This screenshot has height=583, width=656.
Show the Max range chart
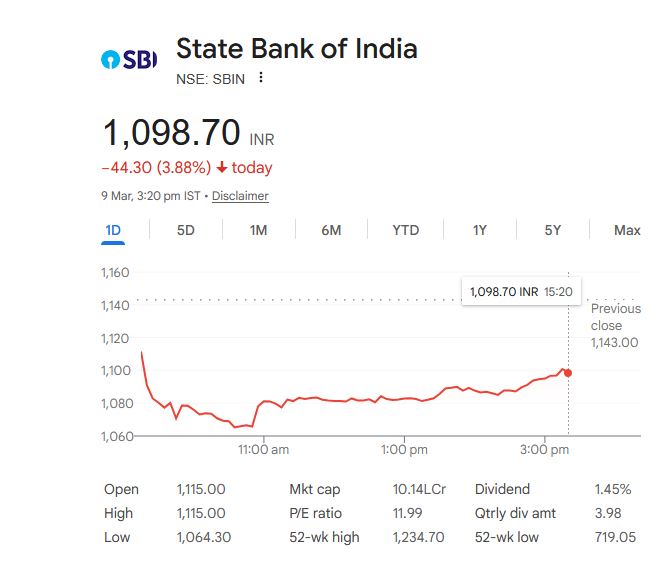(x=627, y=230)
